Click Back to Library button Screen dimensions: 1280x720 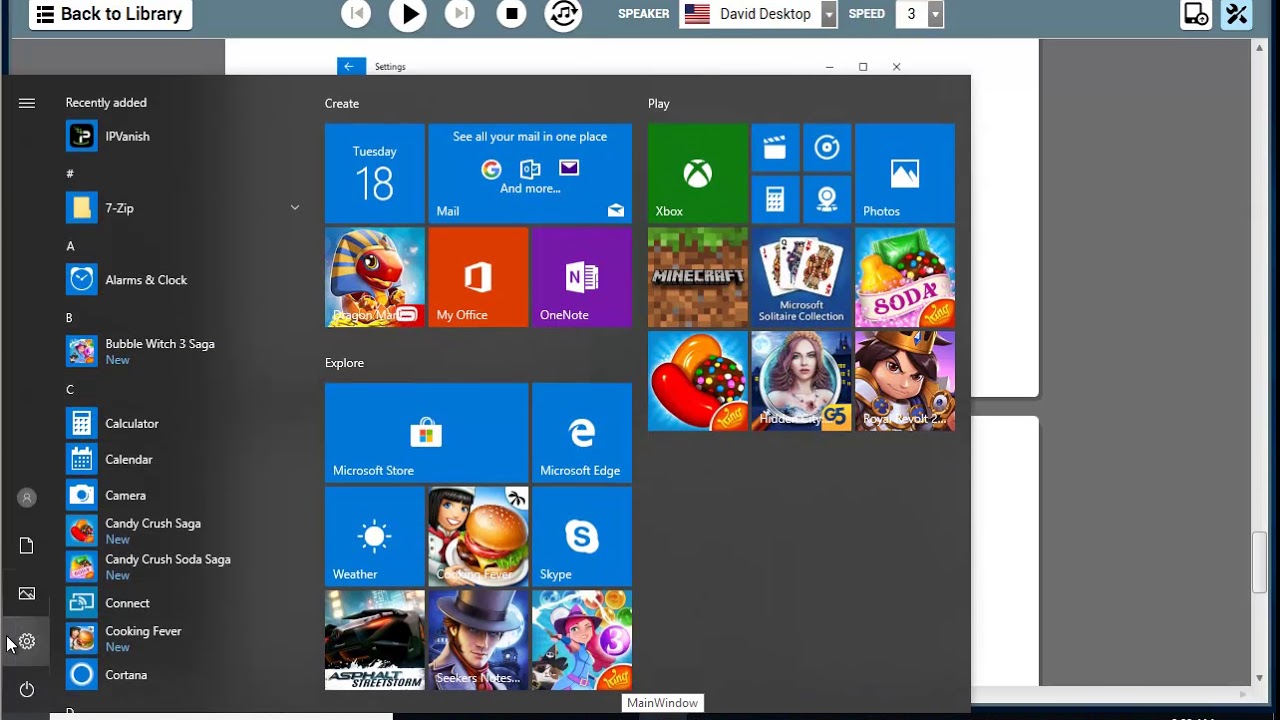coord(110,14)
